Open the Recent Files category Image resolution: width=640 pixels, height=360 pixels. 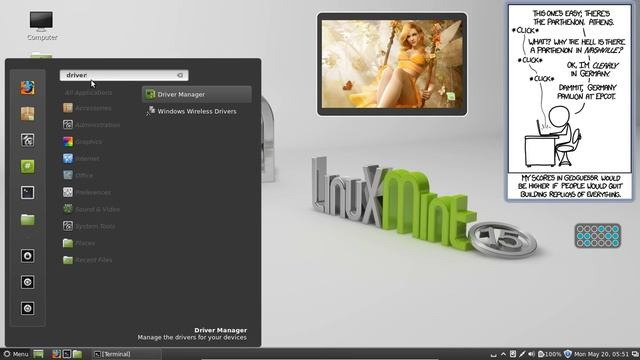(87, 260)
